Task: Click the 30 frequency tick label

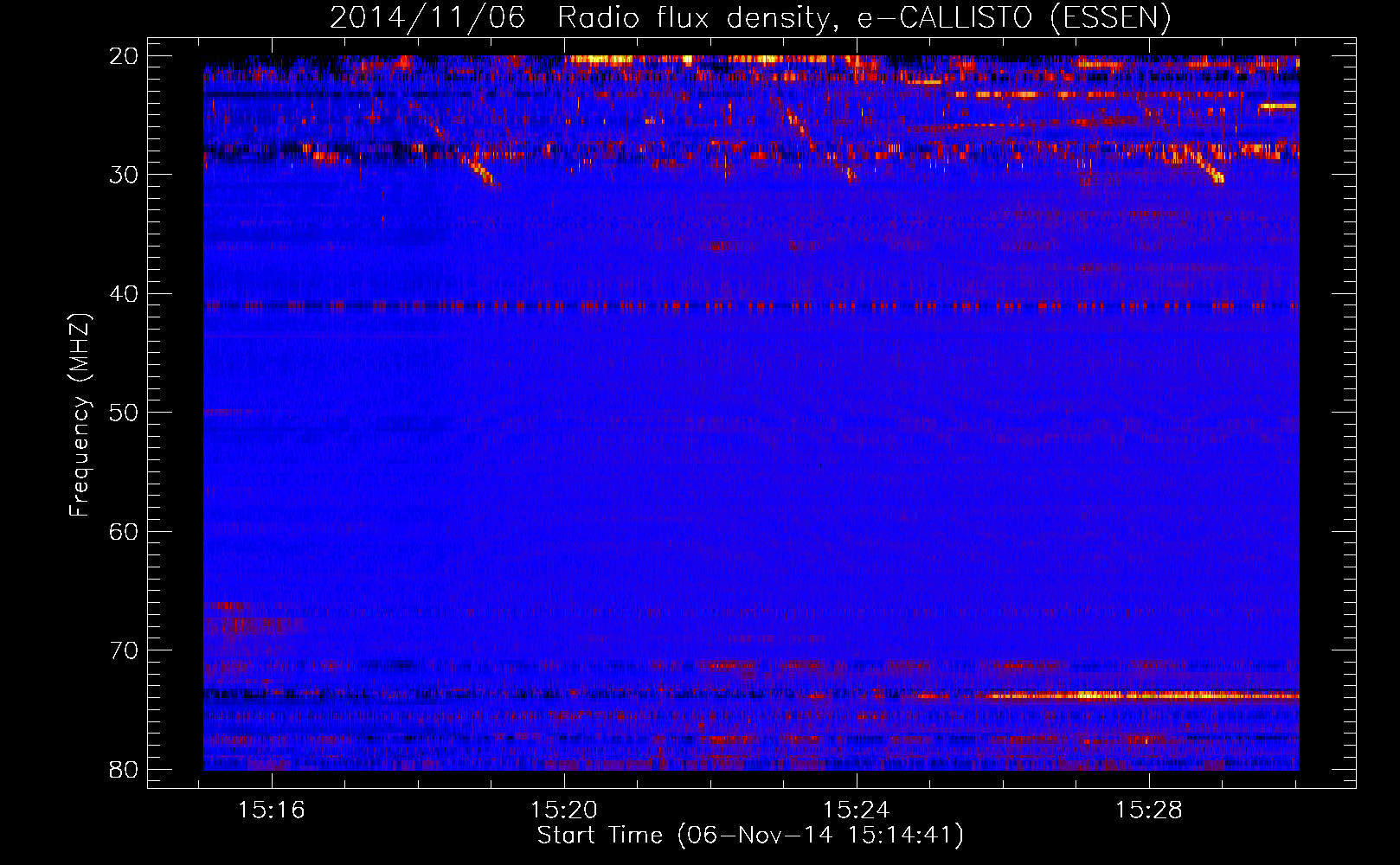Action: coord(125,175)
